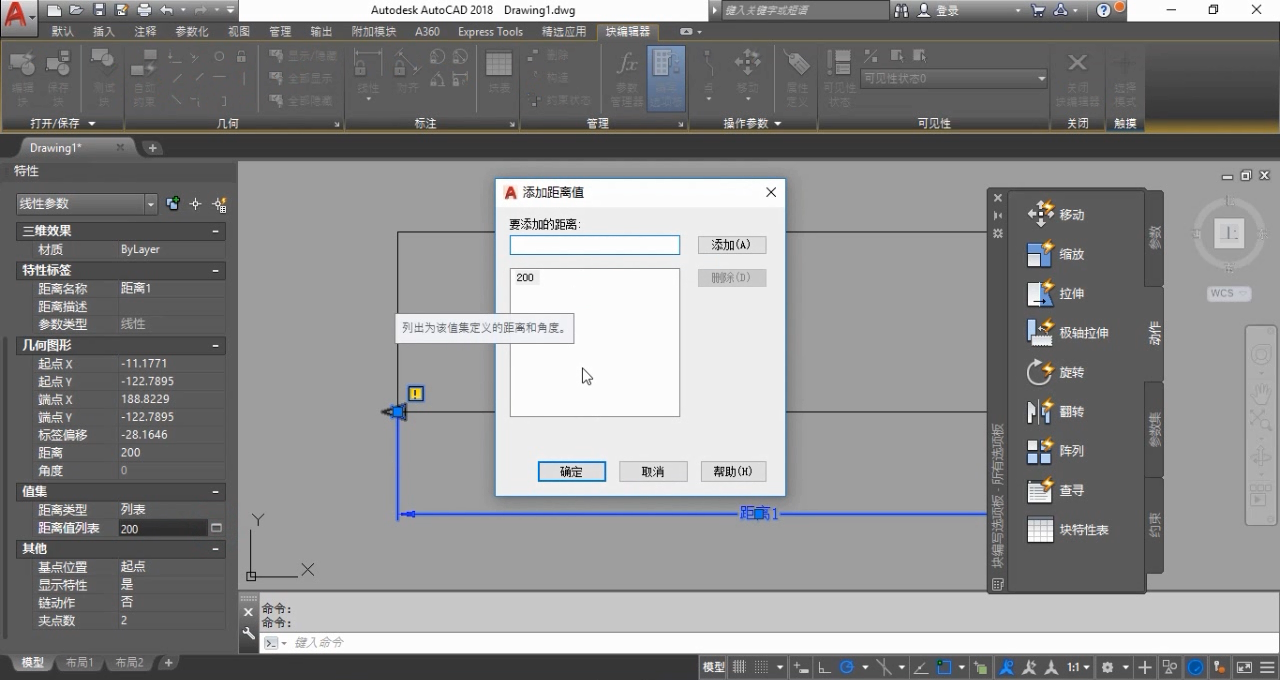The width and height of the screenshot is (1280, 680).
Task: Open the 默认 ribbon tab
Action: (x=63, y=31)
